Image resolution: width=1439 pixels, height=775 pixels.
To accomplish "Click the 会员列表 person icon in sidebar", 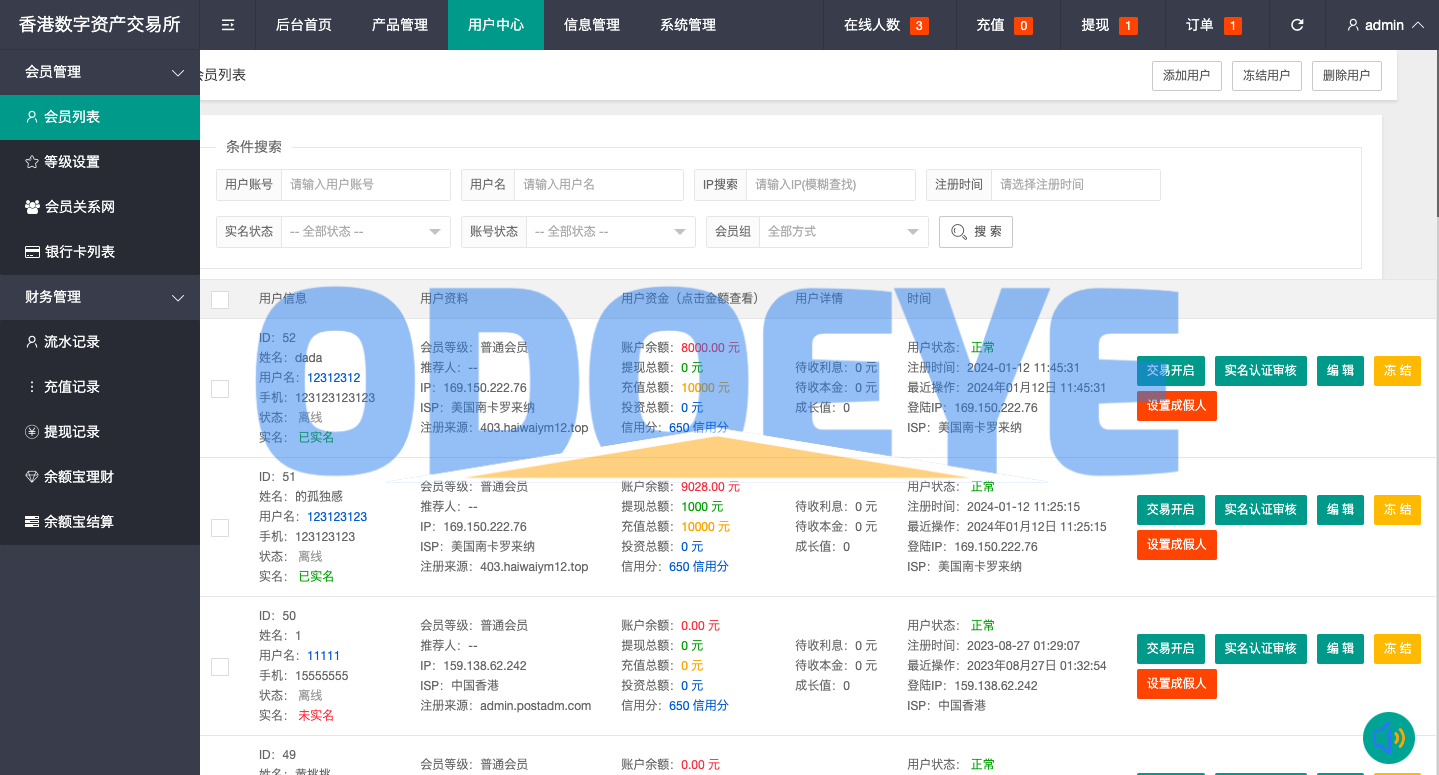I will [32, 117].
